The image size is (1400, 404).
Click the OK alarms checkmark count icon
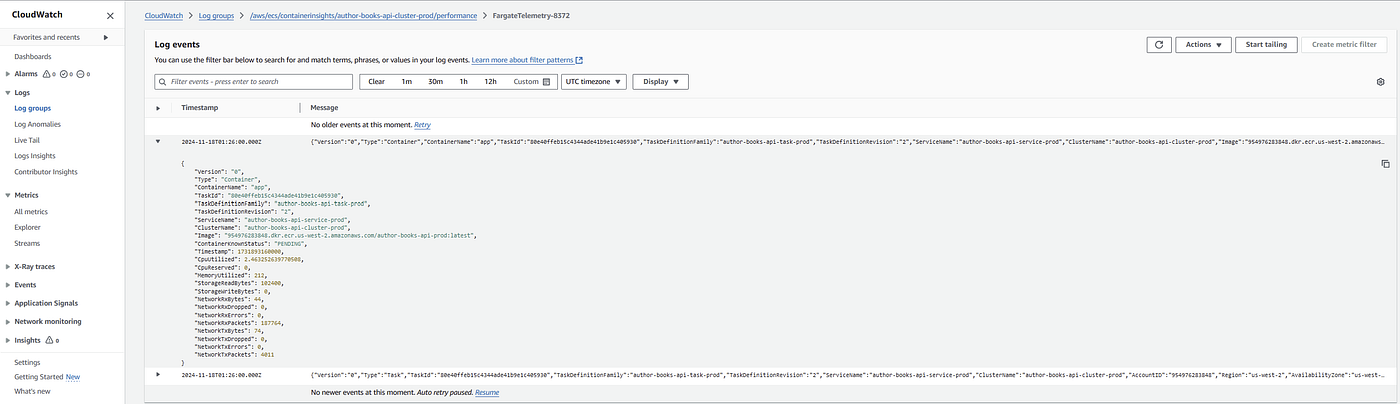tap(65, 74)
